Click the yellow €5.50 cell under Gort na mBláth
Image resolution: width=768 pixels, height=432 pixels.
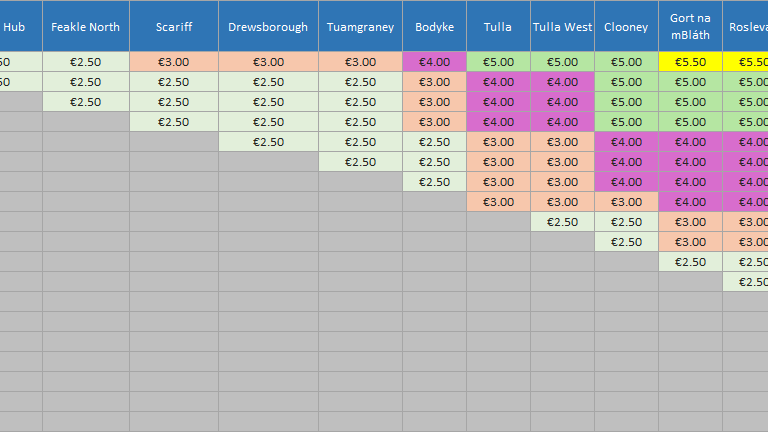click(x=690, y=62)
